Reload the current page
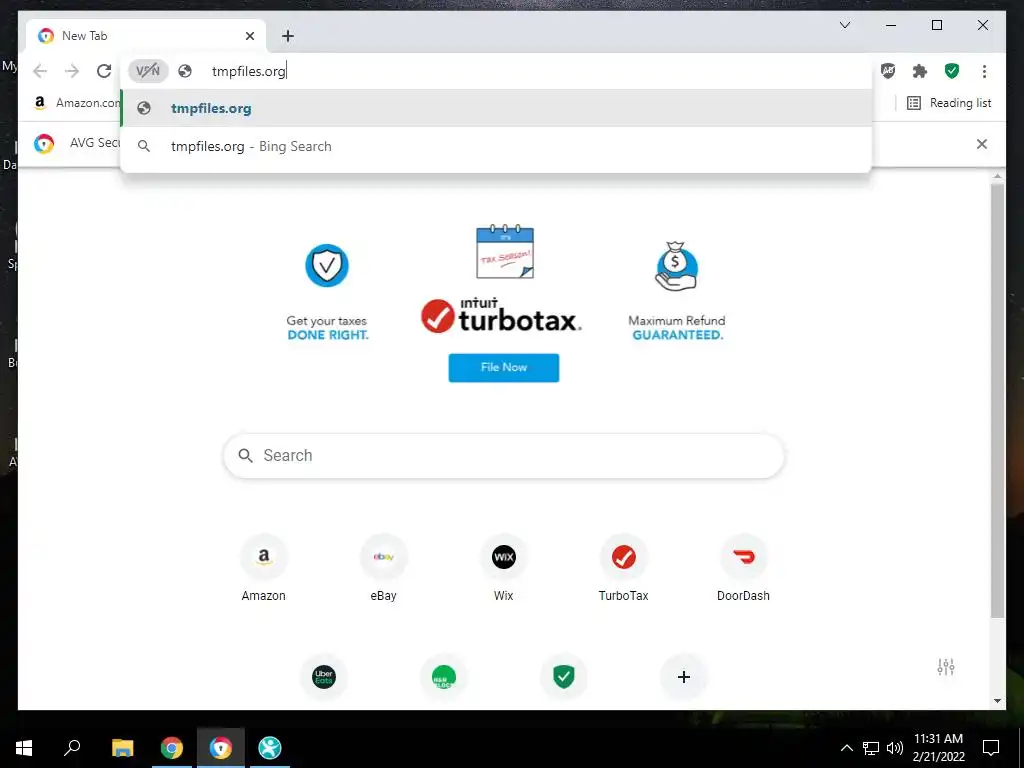The width and height of the screenshot is (1024, 768). tap(104, 71)
